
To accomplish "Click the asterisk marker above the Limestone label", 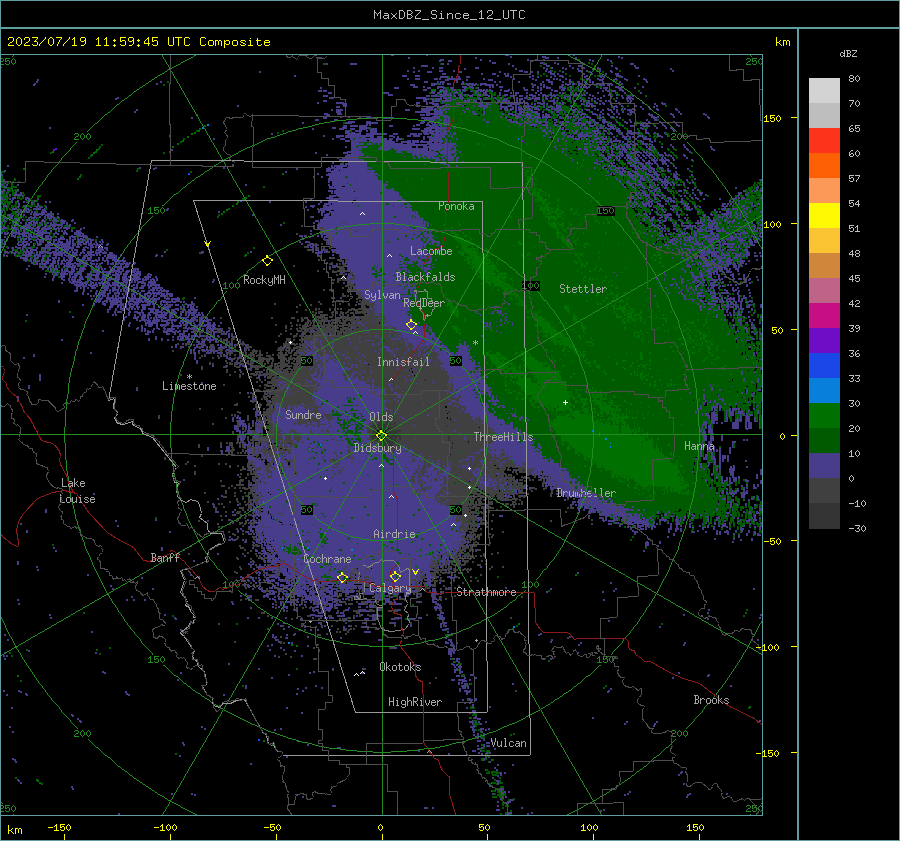I will (x=189, y=377).
